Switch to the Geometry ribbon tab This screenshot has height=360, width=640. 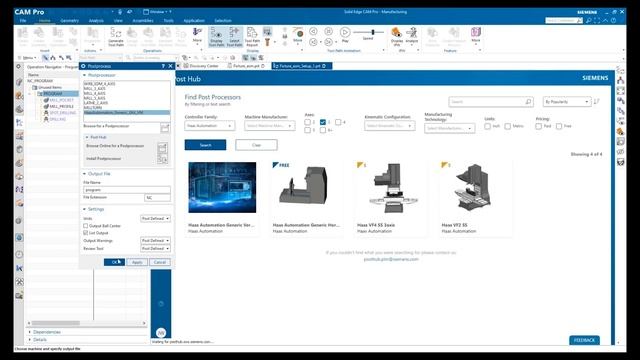(69, 20)
